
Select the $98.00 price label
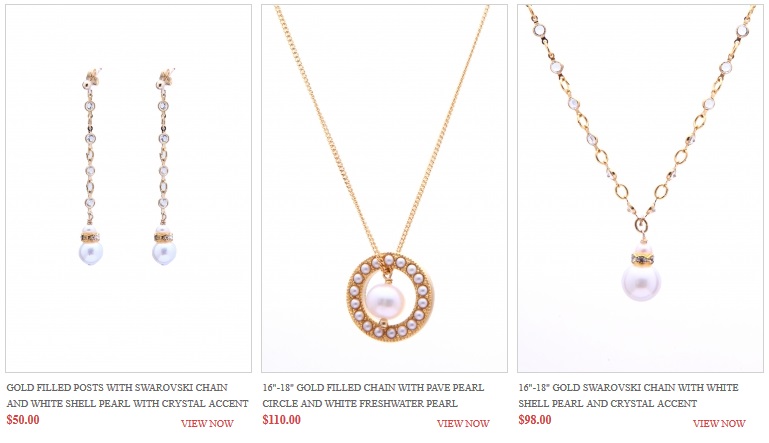coord(535,420)
